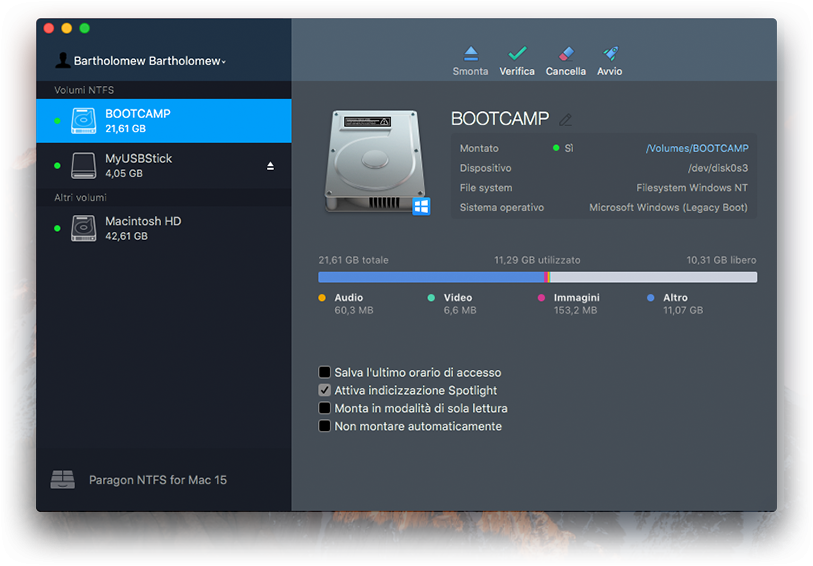
Task: Click the Cancella eraser icon
Action: [566, 53]
